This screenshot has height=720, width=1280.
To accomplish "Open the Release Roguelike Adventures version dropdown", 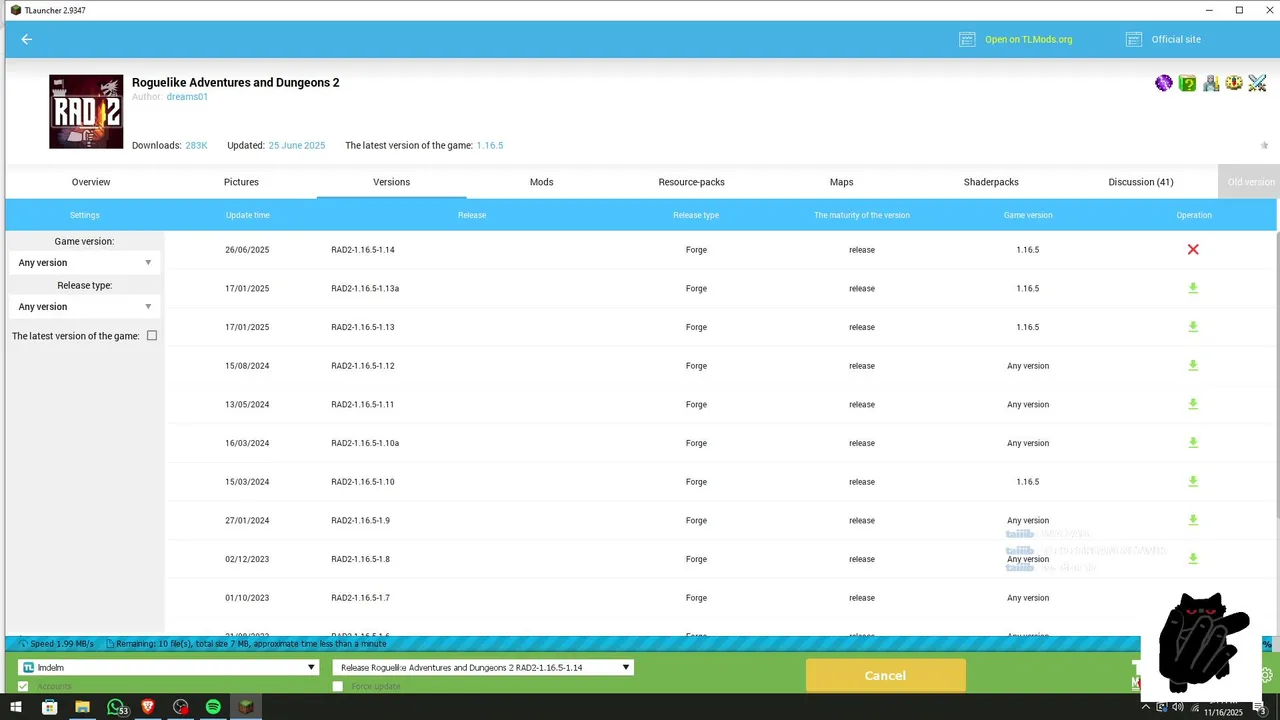I will [483, 667].
